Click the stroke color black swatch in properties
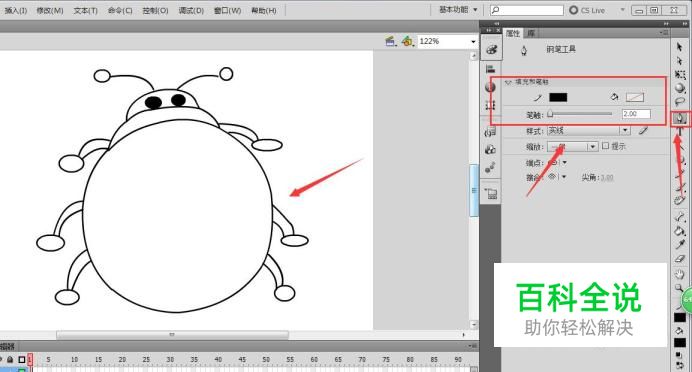This screenshot has width=692, height=372. click(x=558, y=97)
